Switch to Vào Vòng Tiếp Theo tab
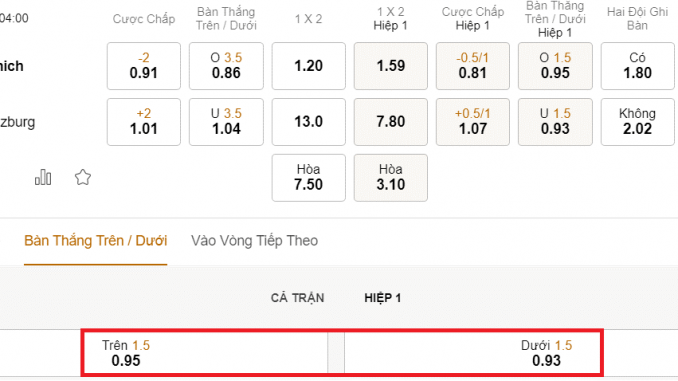The image size is (678, 381). click(x=254, y=240)
